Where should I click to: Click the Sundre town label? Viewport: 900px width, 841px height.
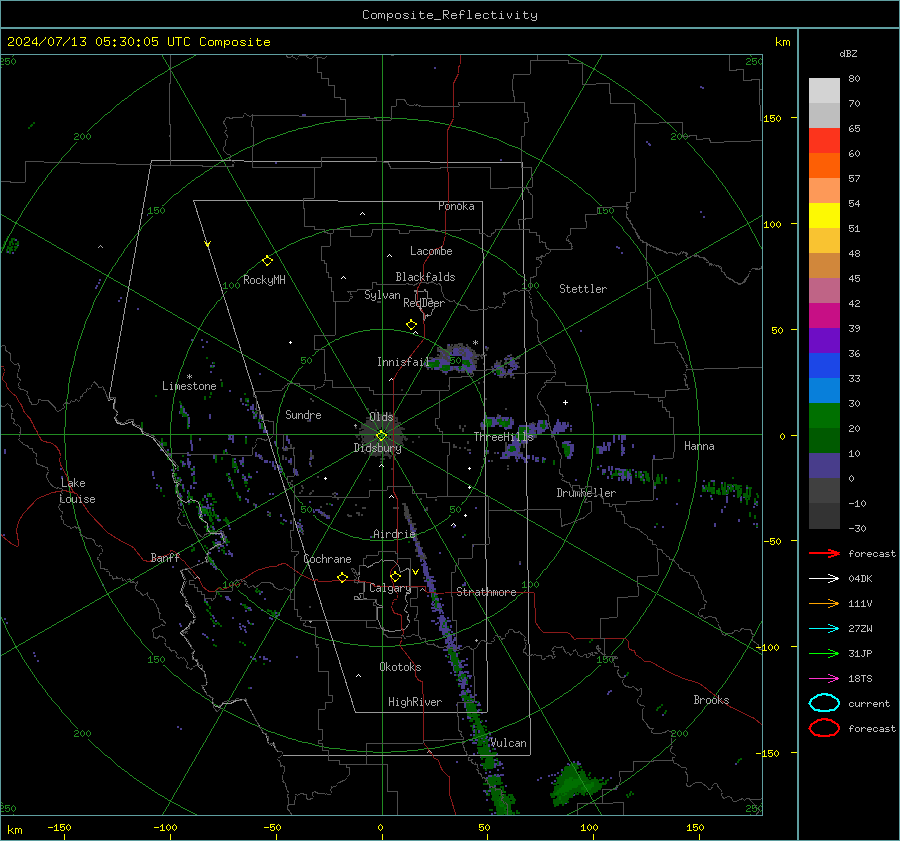(303, 415)
